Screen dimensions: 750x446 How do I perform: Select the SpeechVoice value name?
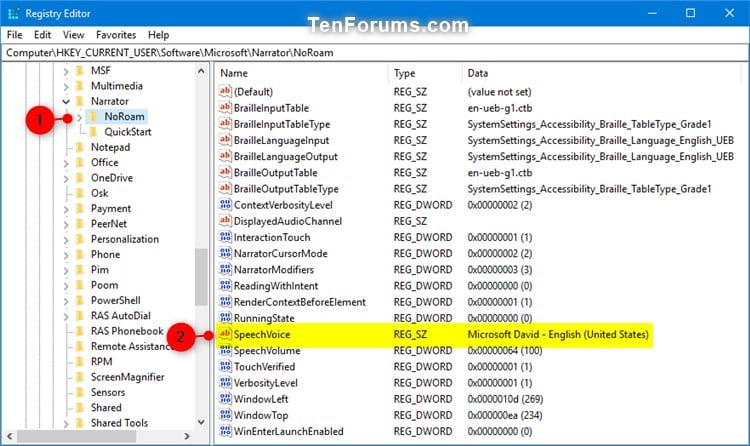point(262,334)
